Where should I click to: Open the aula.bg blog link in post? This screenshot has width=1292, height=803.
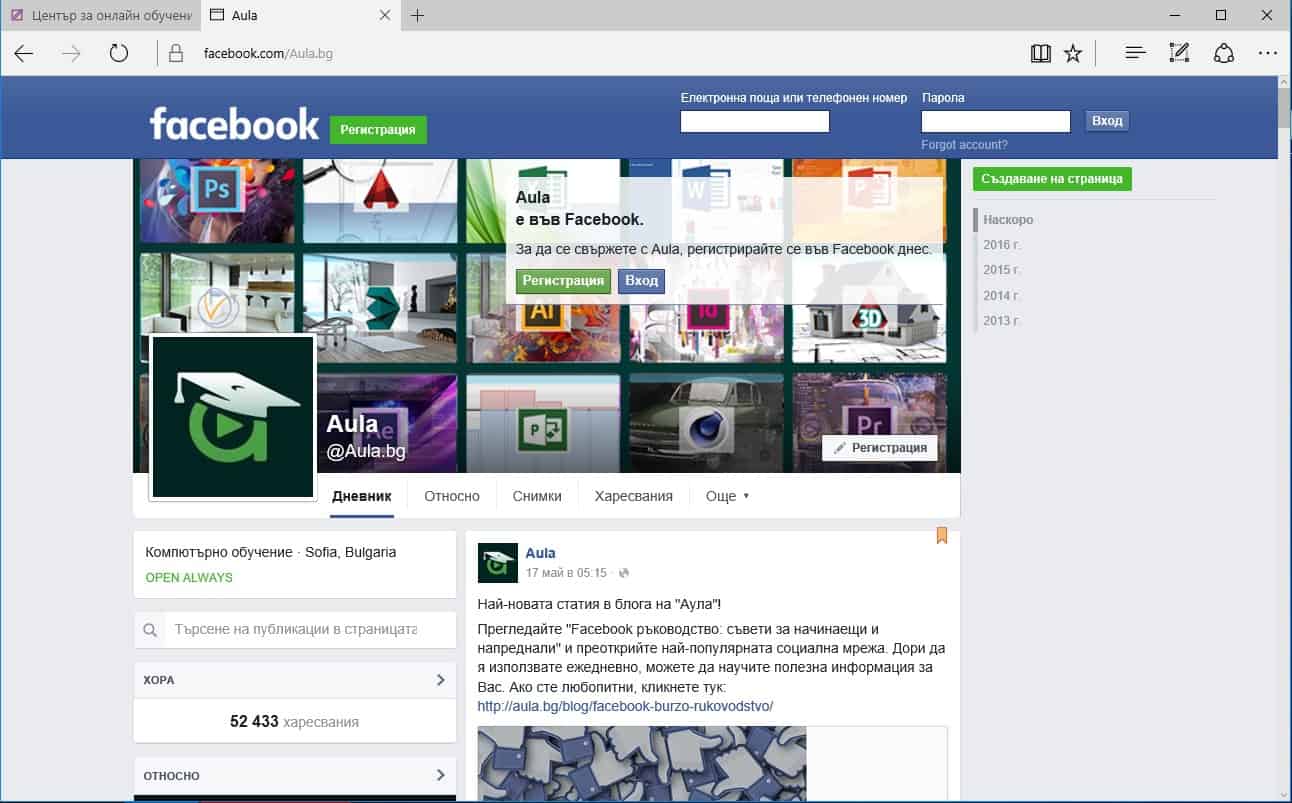point(625,706)
